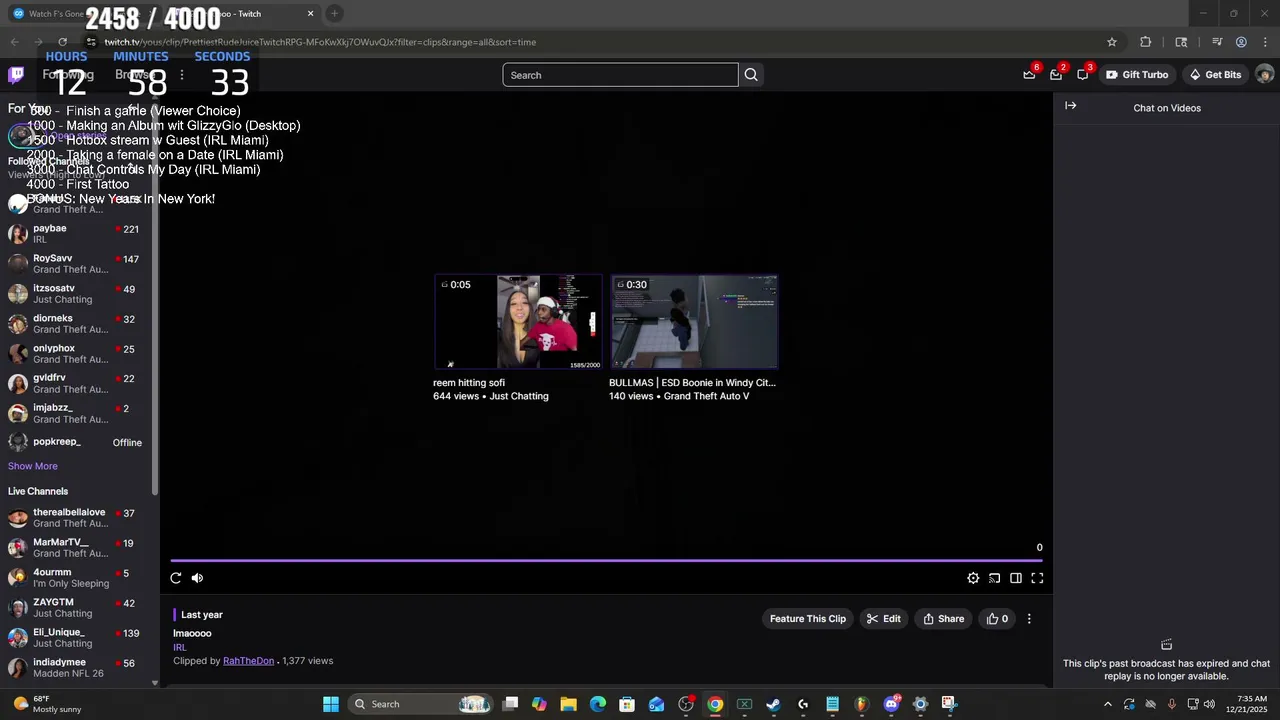
Task: Open the diorneks channel in sidebar
Action: [78, 324]
